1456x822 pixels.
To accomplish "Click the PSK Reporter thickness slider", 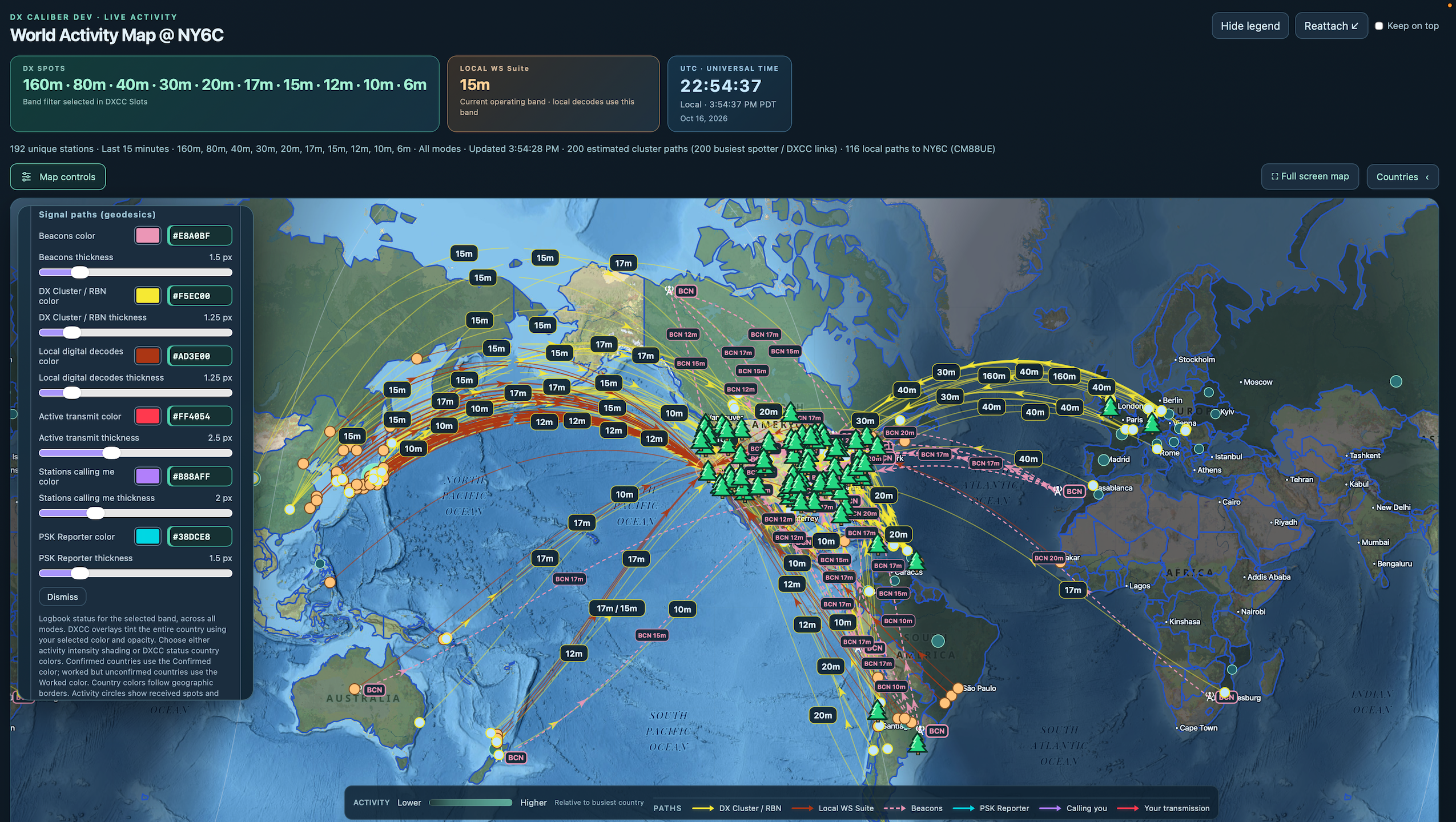I will (135, 573).
